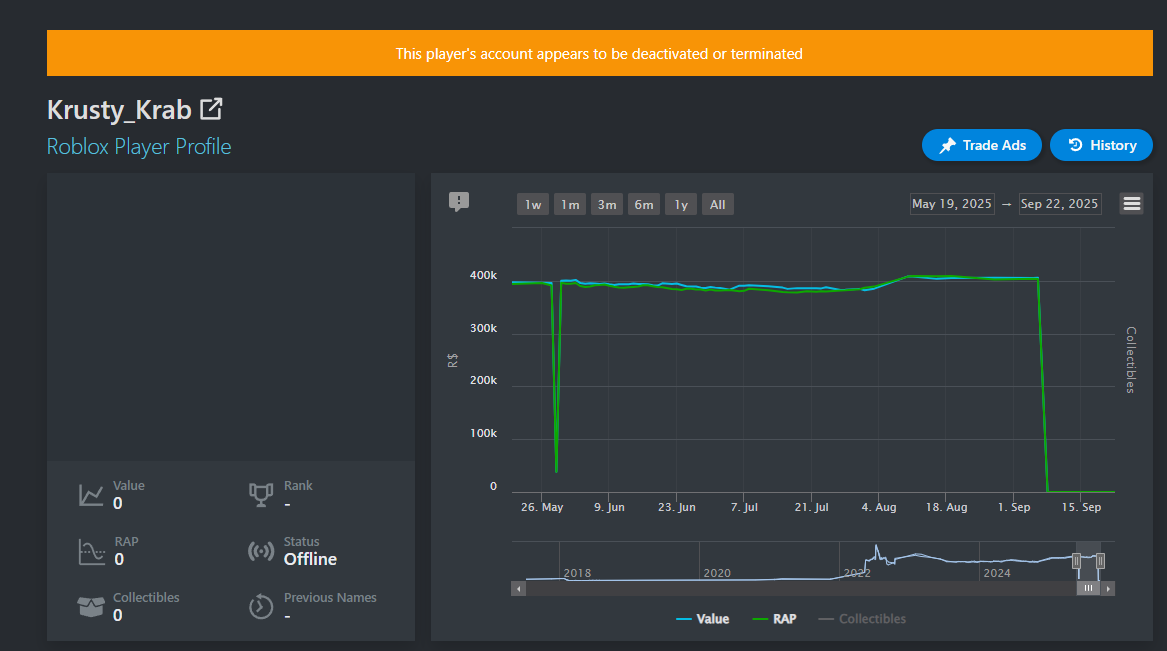Click the Rank trophy icon
The width and height of the screenshot is (1167, 651).
pyautogui.click(x=260, y=495)
